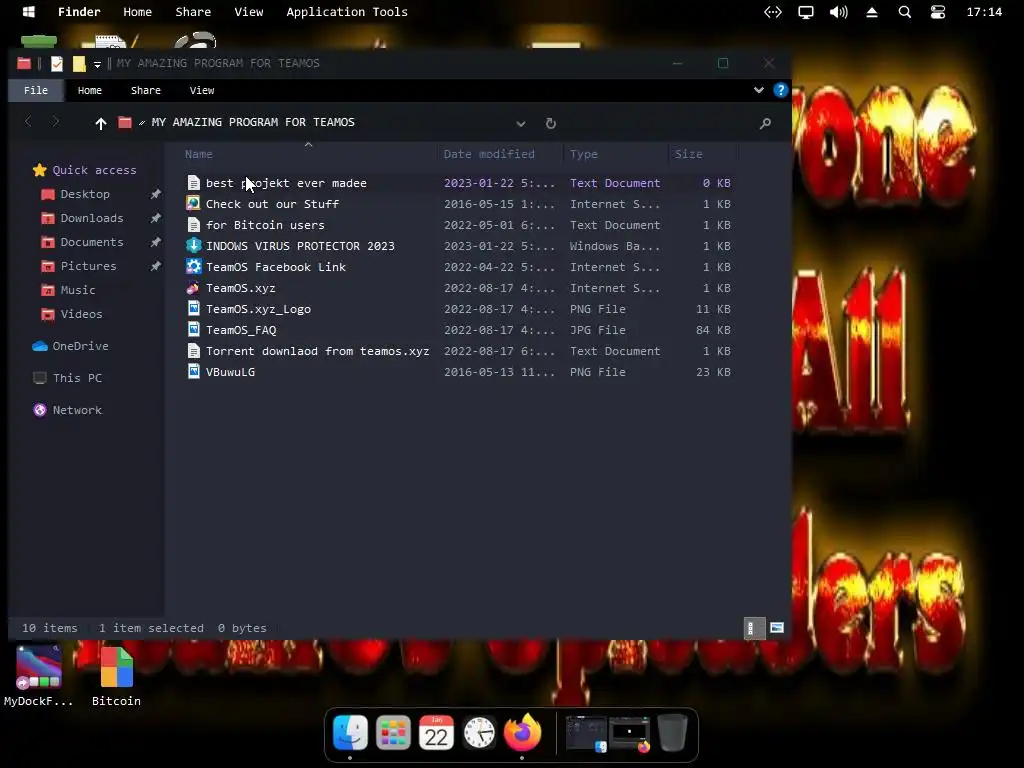The width and height of the screenshot is (1024, 768).
Task: Sort by the Type column header
Action: (584, 154)
